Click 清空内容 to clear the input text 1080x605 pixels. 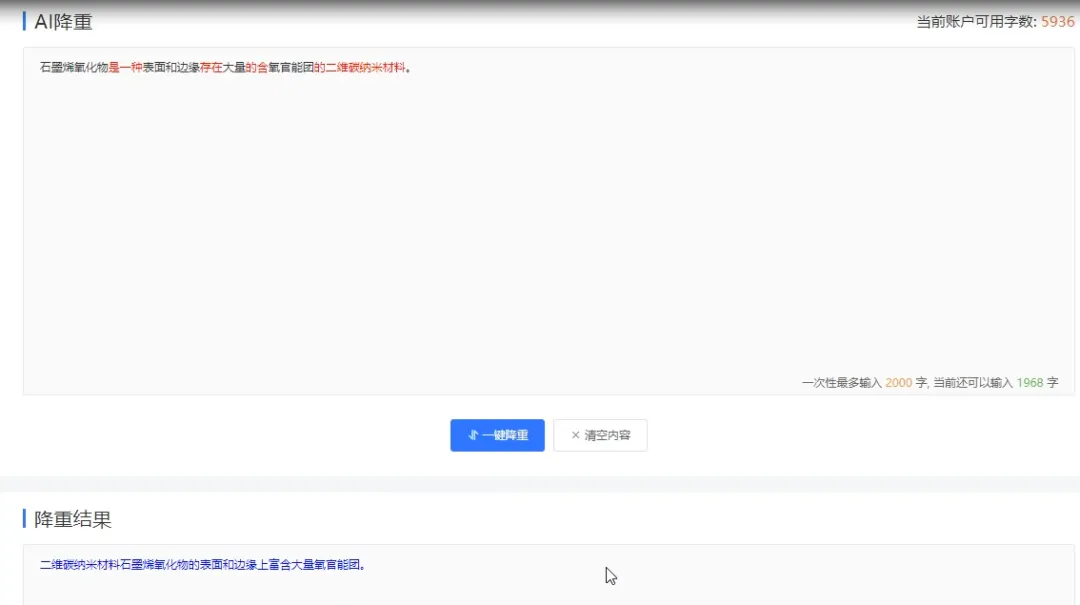[x=600, y=435]
